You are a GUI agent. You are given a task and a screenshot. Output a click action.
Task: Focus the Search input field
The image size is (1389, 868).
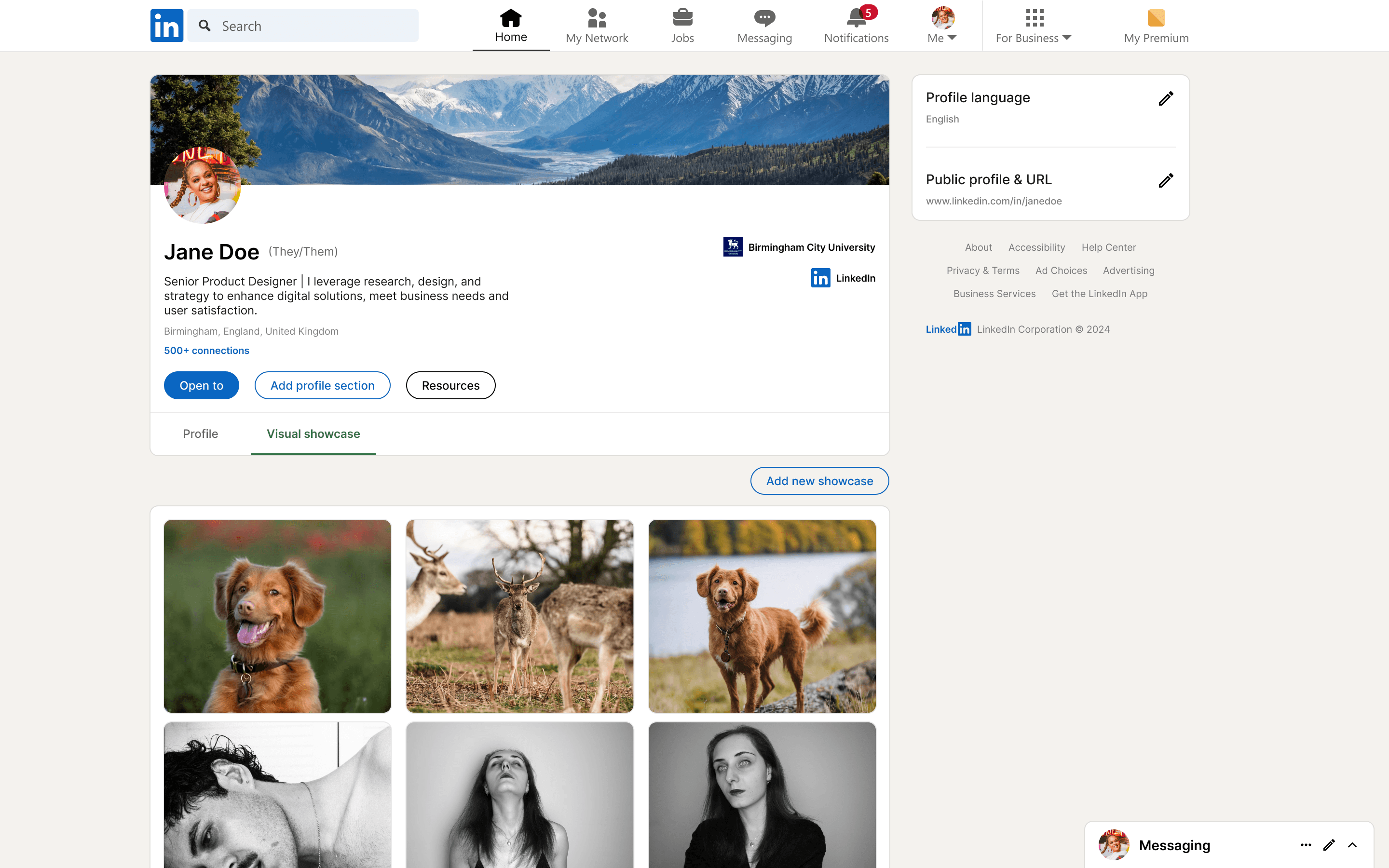point(302,26)
